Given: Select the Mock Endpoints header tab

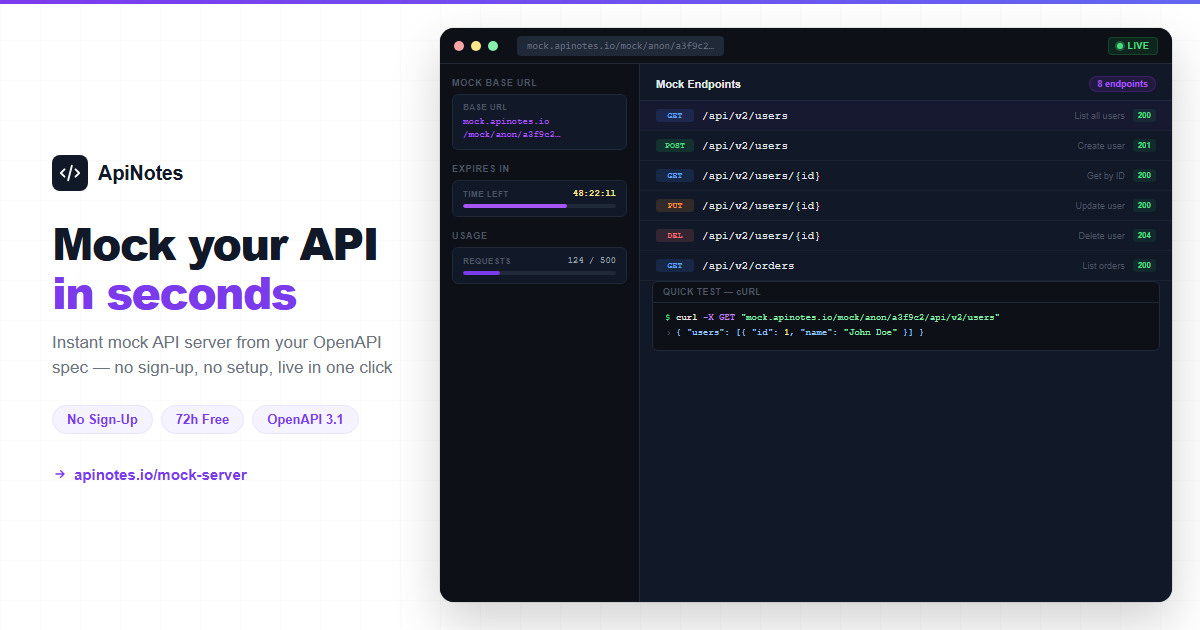Looking at the screenshot, I should coord(698,84).
